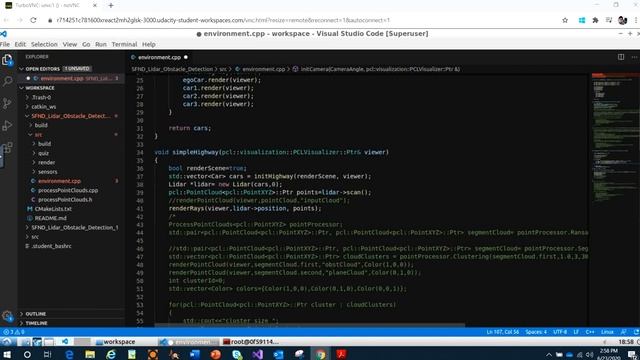Open the Run and Debug view
The height and width of the screenshot is (360, 640).
coord(7,125)
